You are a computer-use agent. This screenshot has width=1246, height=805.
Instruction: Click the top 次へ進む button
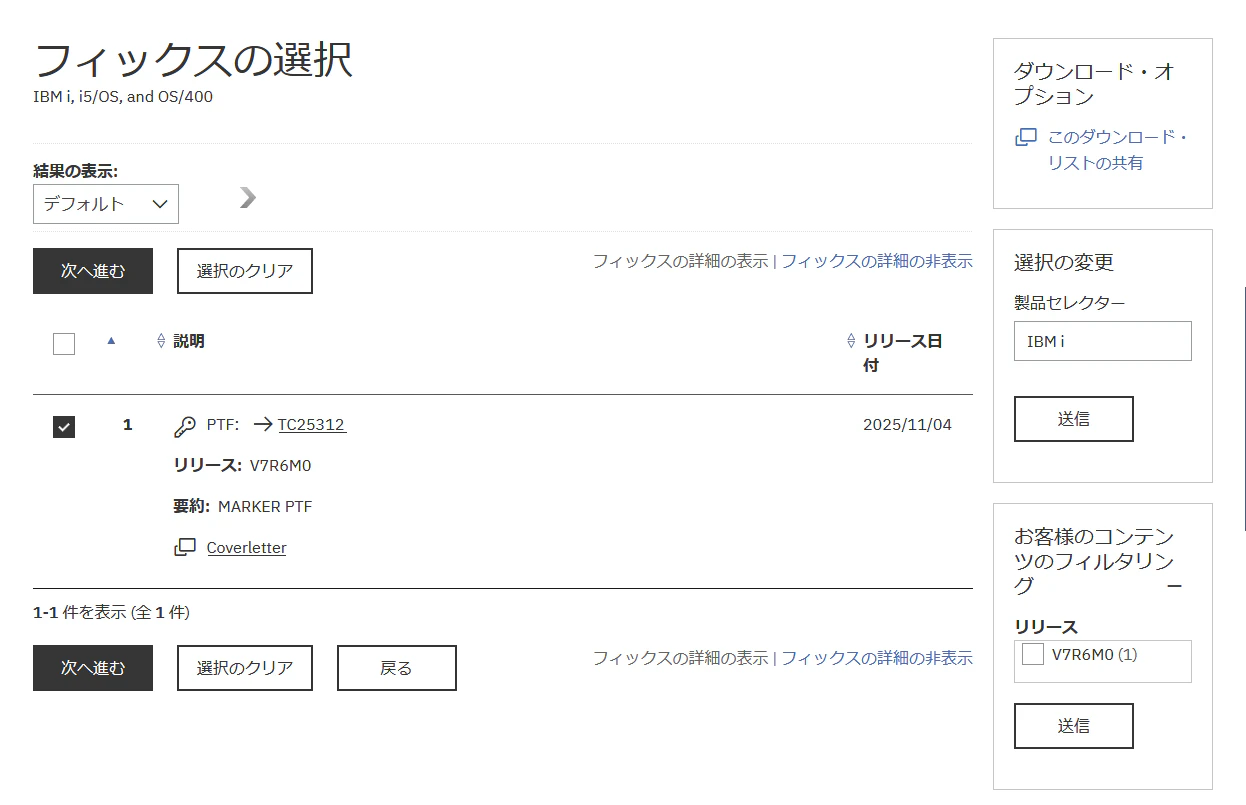pos(93,271)
